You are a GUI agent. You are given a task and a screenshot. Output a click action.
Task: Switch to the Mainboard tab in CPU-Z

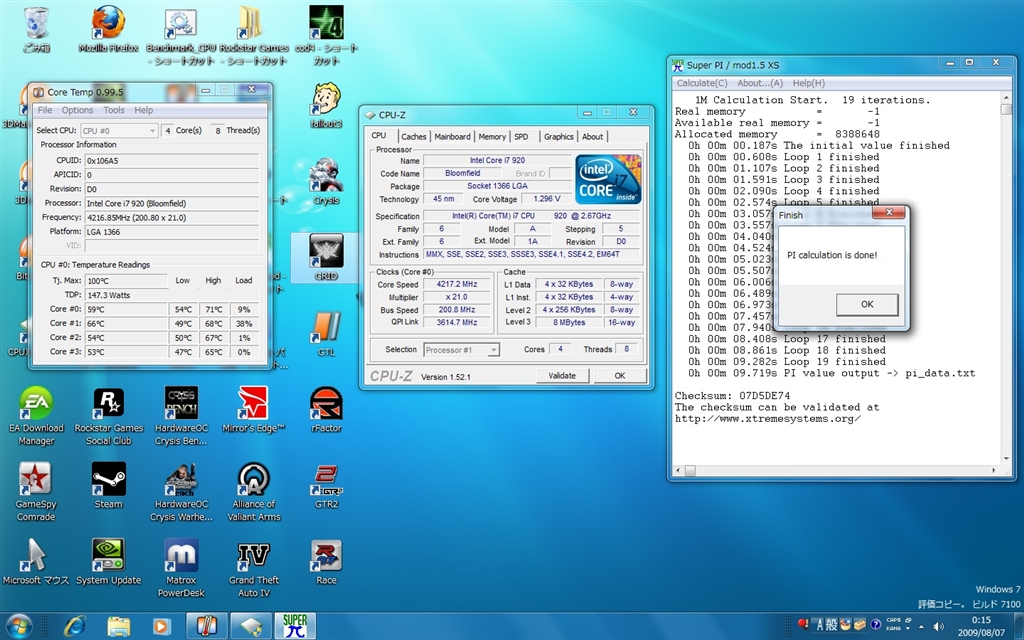452,137
